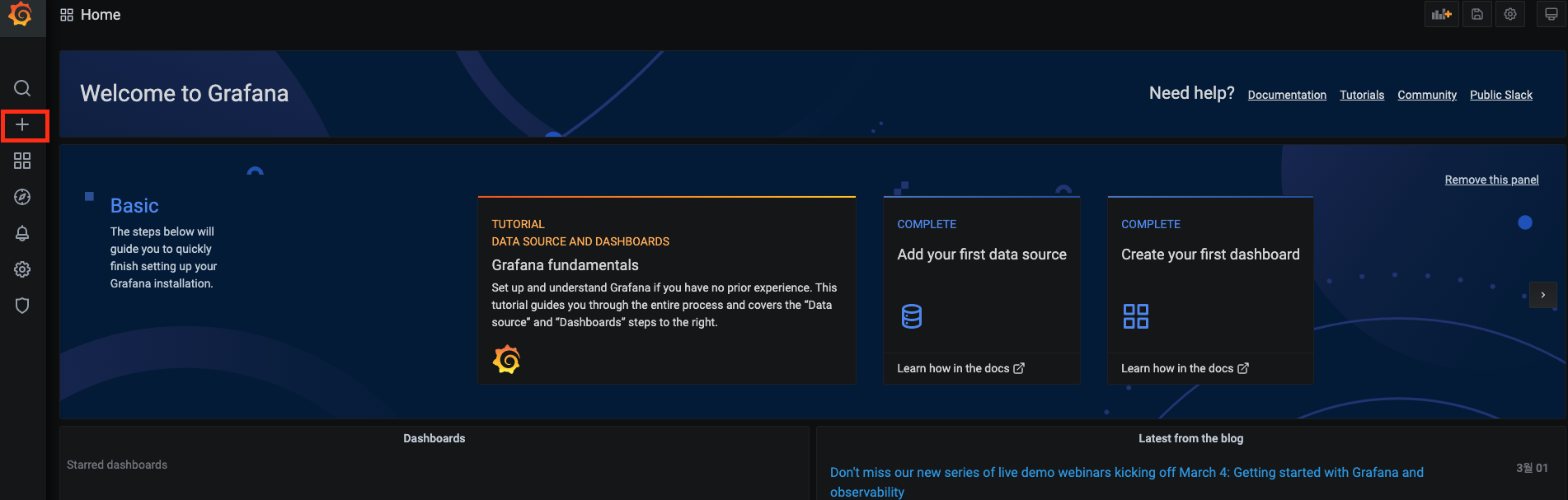Open the Server Admin shield icon

22,306
